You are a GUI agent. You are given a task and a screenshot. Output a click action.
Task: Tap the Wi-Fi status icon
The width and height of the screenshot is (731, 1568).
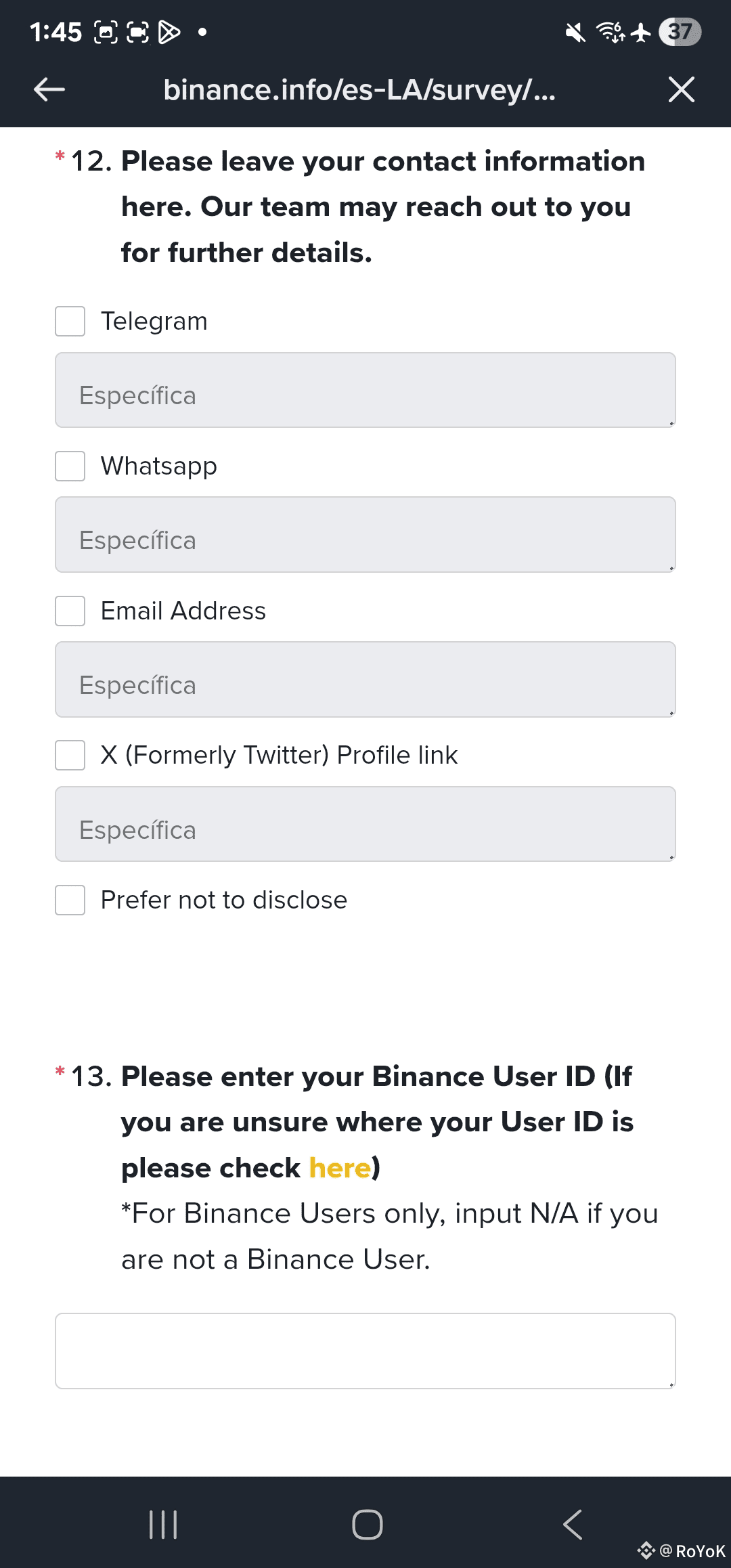coord(610,32)
